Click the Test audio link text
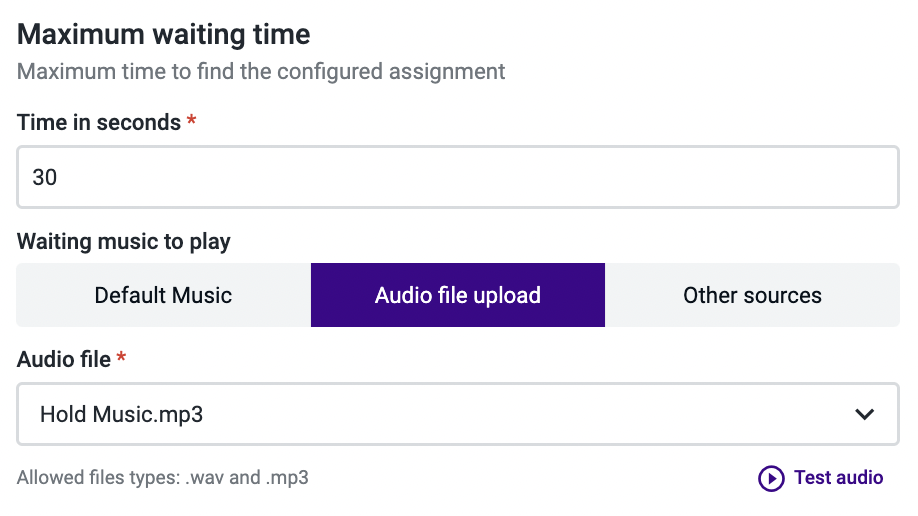Screen dimensions: 918x516 (838, 478)
